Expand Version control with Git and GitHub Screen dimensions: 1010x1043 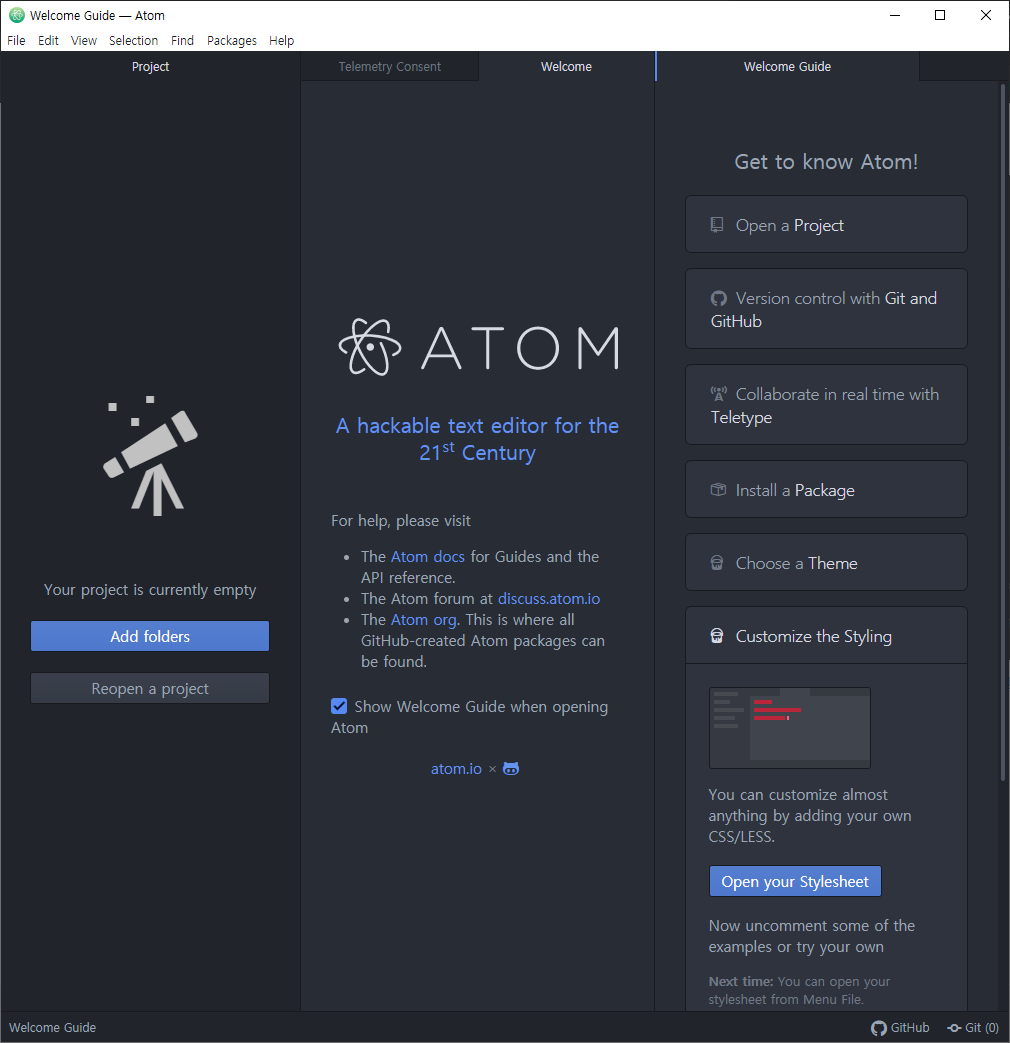pos(826,309)
